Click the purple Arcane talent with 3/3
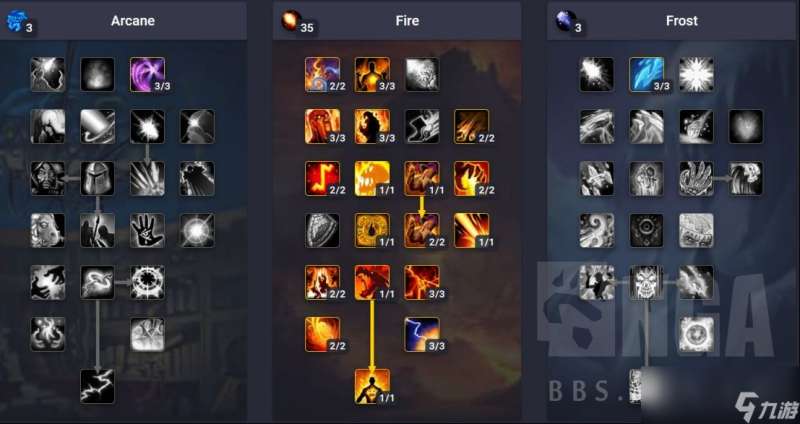 [147, 74]
